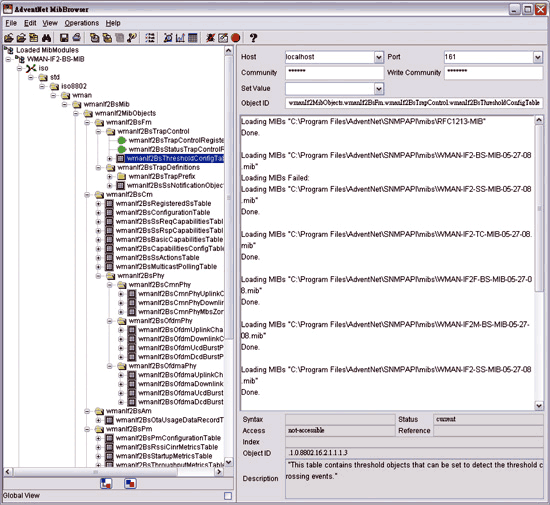Click the MIB tree vertical scrollbar up arrow

(228, 50)
